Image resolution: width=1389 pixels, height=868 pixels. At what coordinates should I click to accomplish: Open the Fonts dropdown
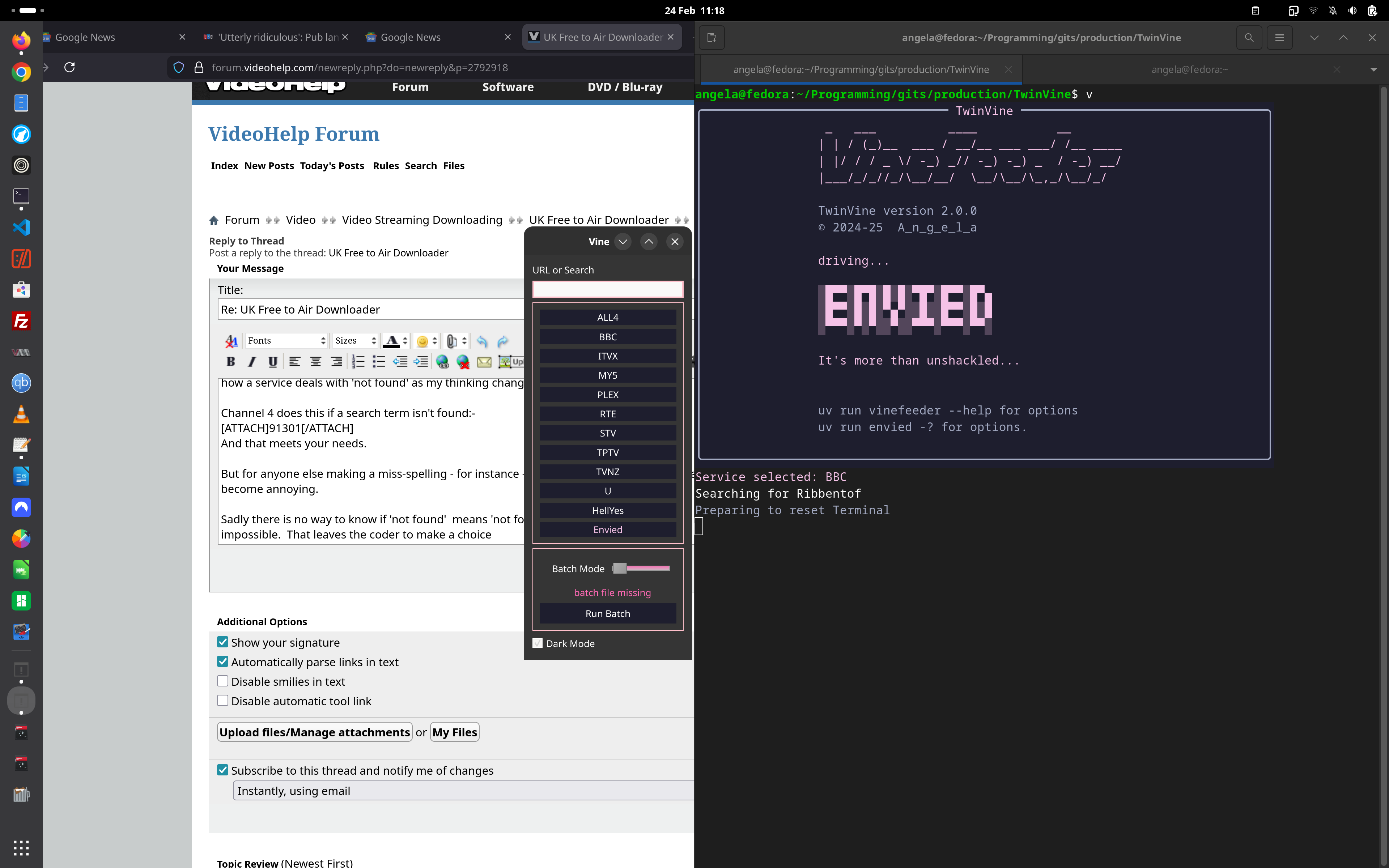click(x=286, y=340)
